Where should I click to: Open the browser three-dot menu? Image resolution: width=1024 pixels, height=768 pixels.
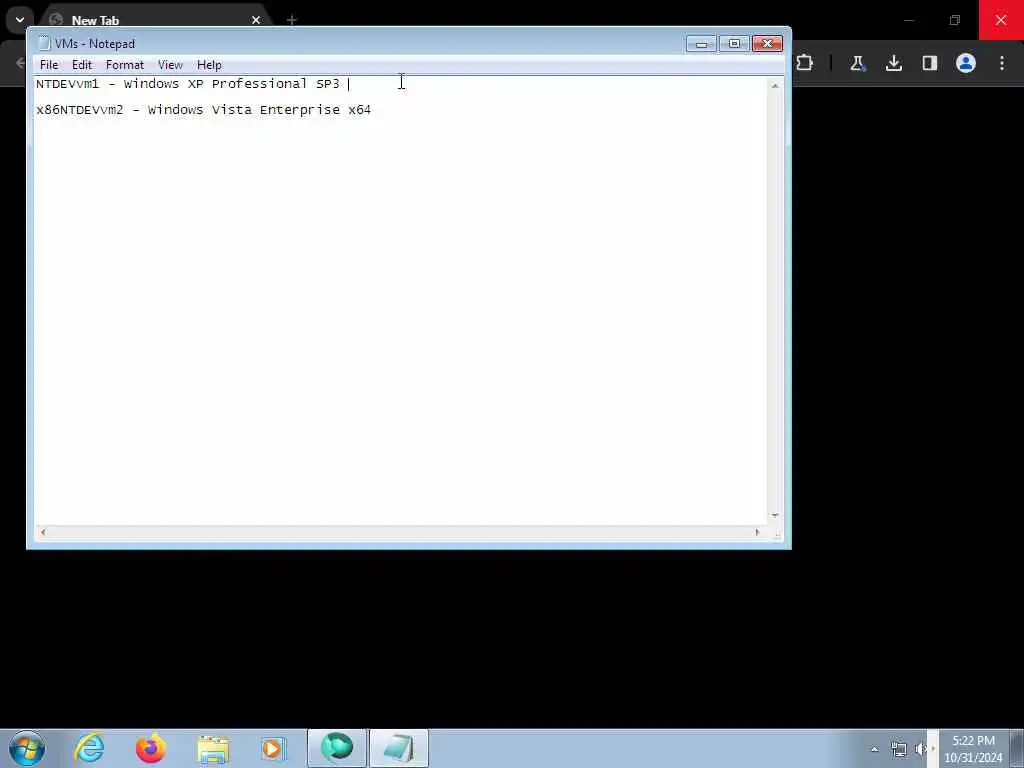pos(1002,63)
